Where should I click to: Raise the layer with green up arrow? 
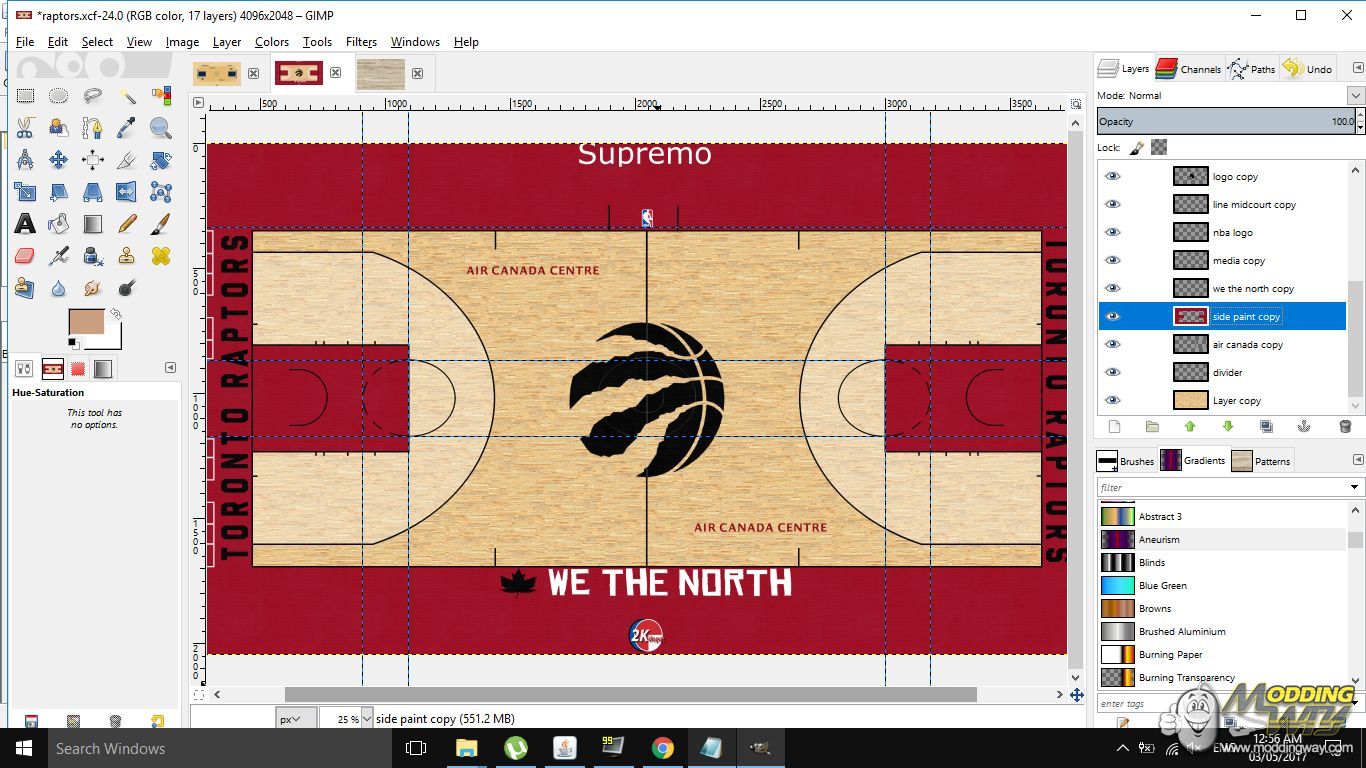[1190, 427]
